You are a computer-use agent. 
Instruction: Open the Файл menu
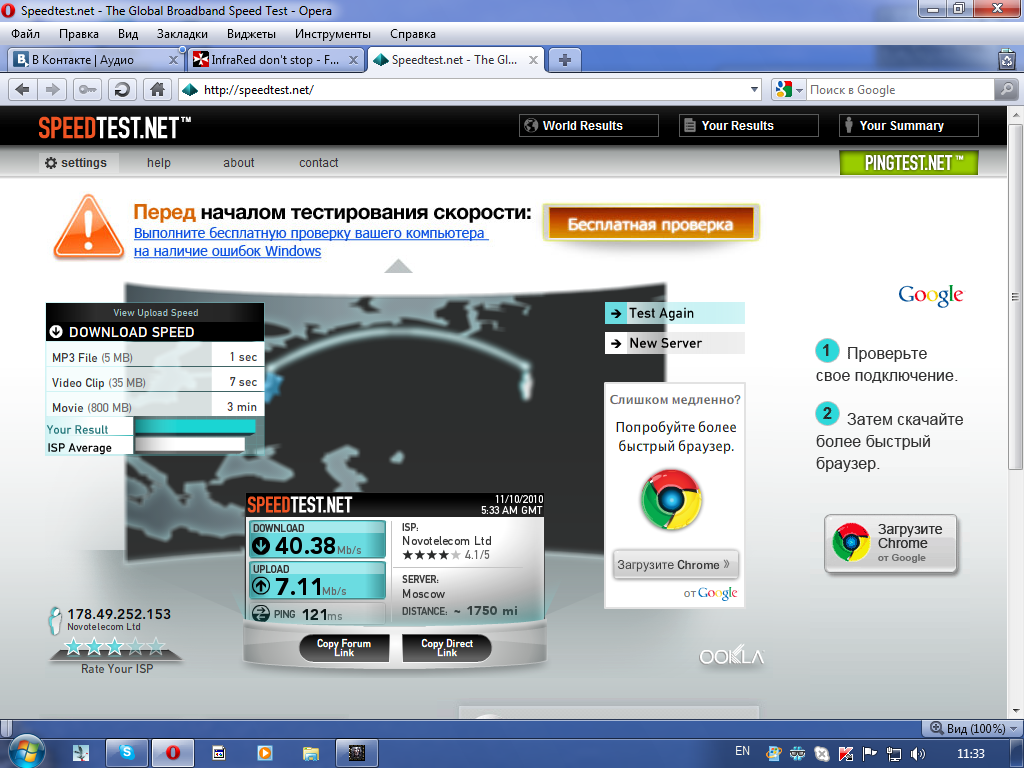(25, 34)
